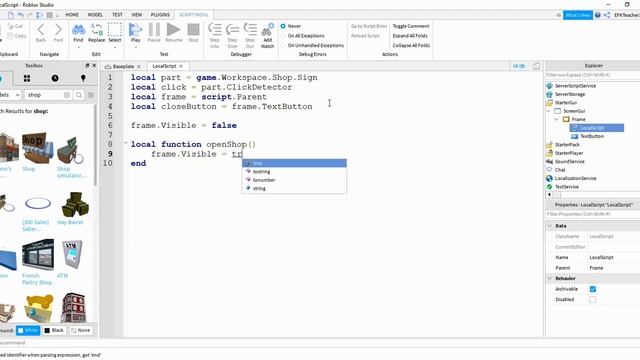Click the New file icon in quick access
Image resolution: width=640 pixels, height=360 pixels.
[11, 15]
